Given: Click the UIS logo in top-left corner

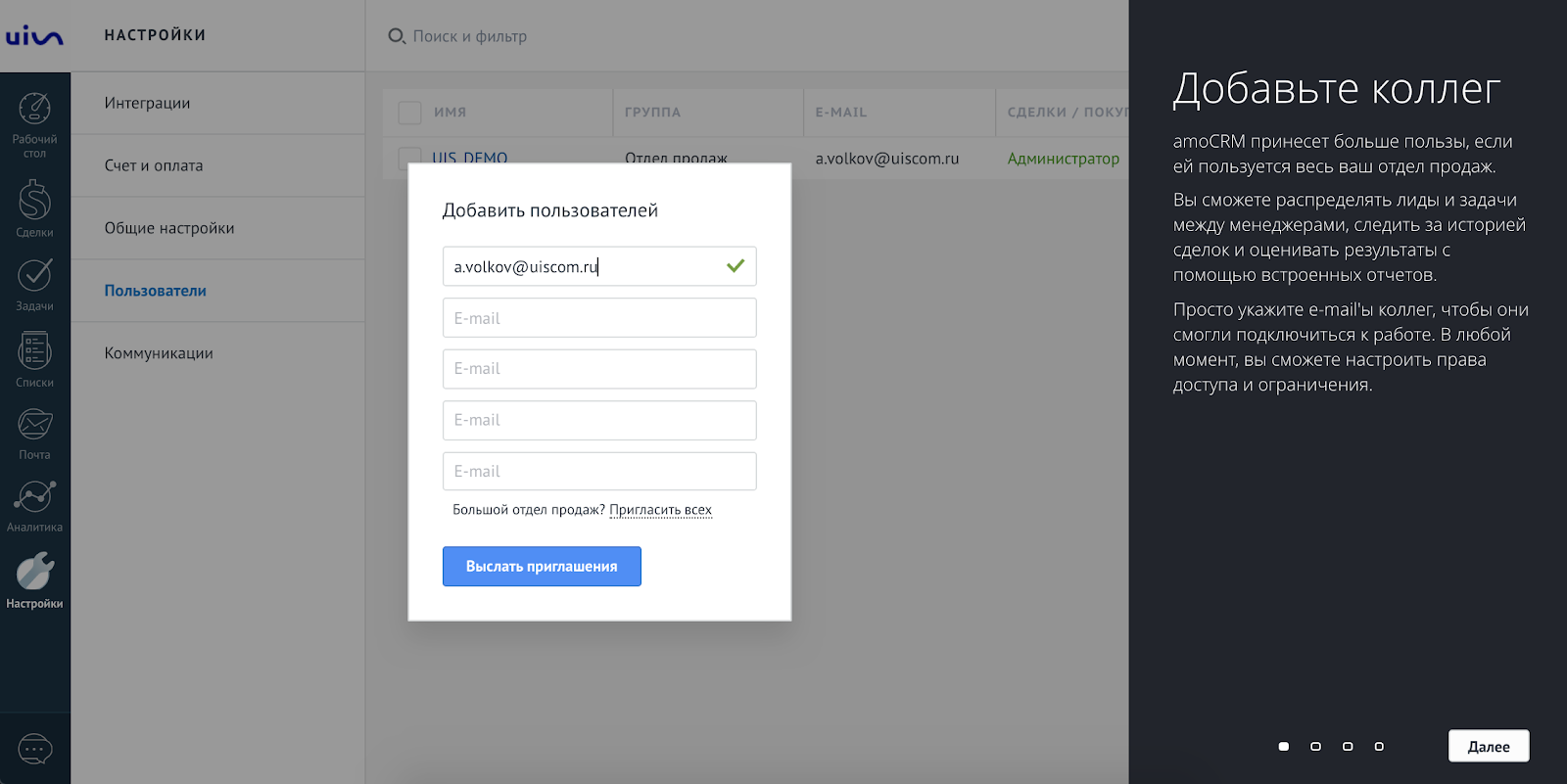Looking at the screenshot, I should (34, 36).
